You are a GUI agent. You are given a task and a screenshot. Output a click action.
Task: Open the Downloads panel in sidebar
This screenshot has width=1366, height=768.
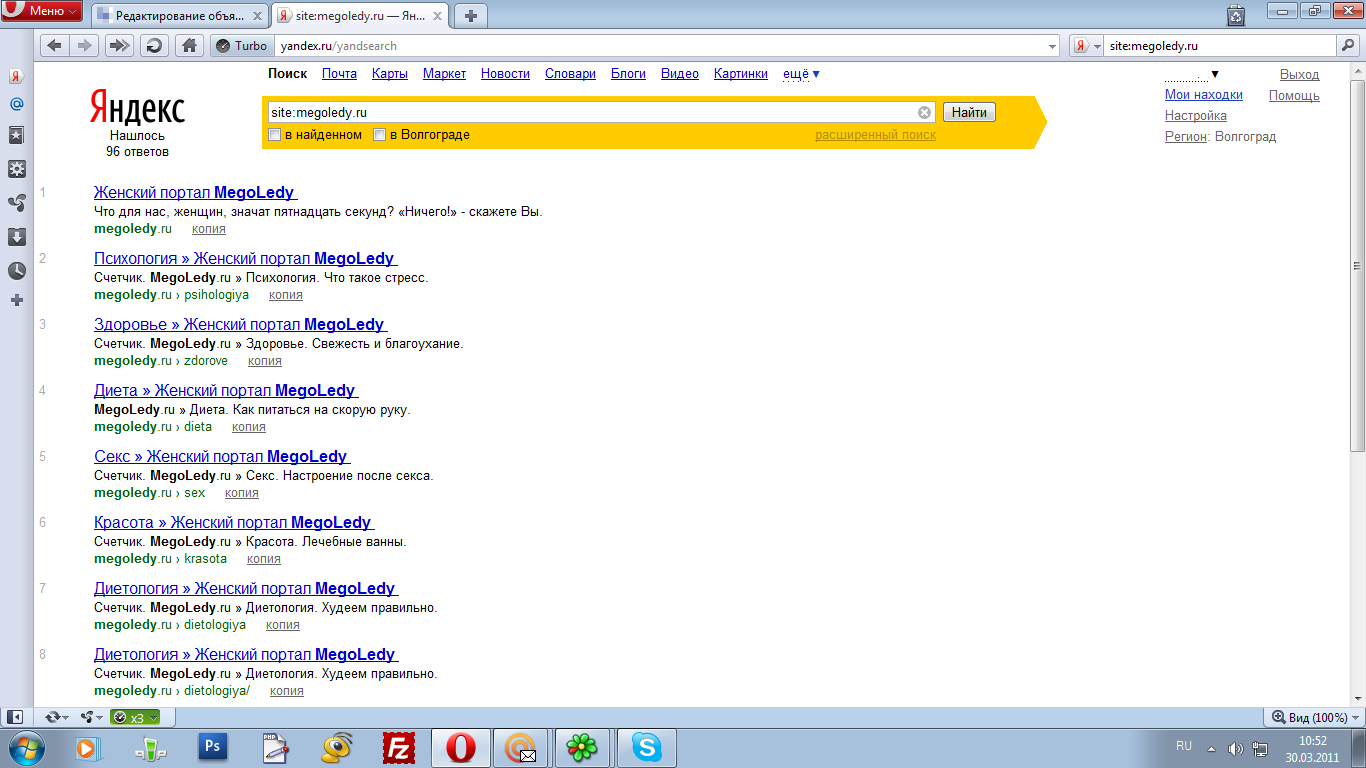click(16, 237)
